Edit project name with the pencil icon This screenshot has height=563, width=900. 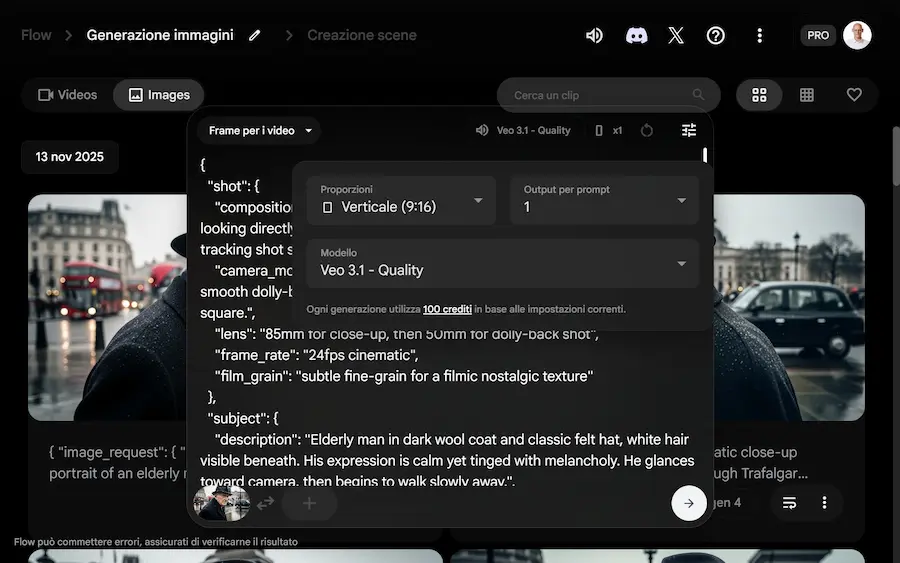pyautogui.click(x=255, y=35)
